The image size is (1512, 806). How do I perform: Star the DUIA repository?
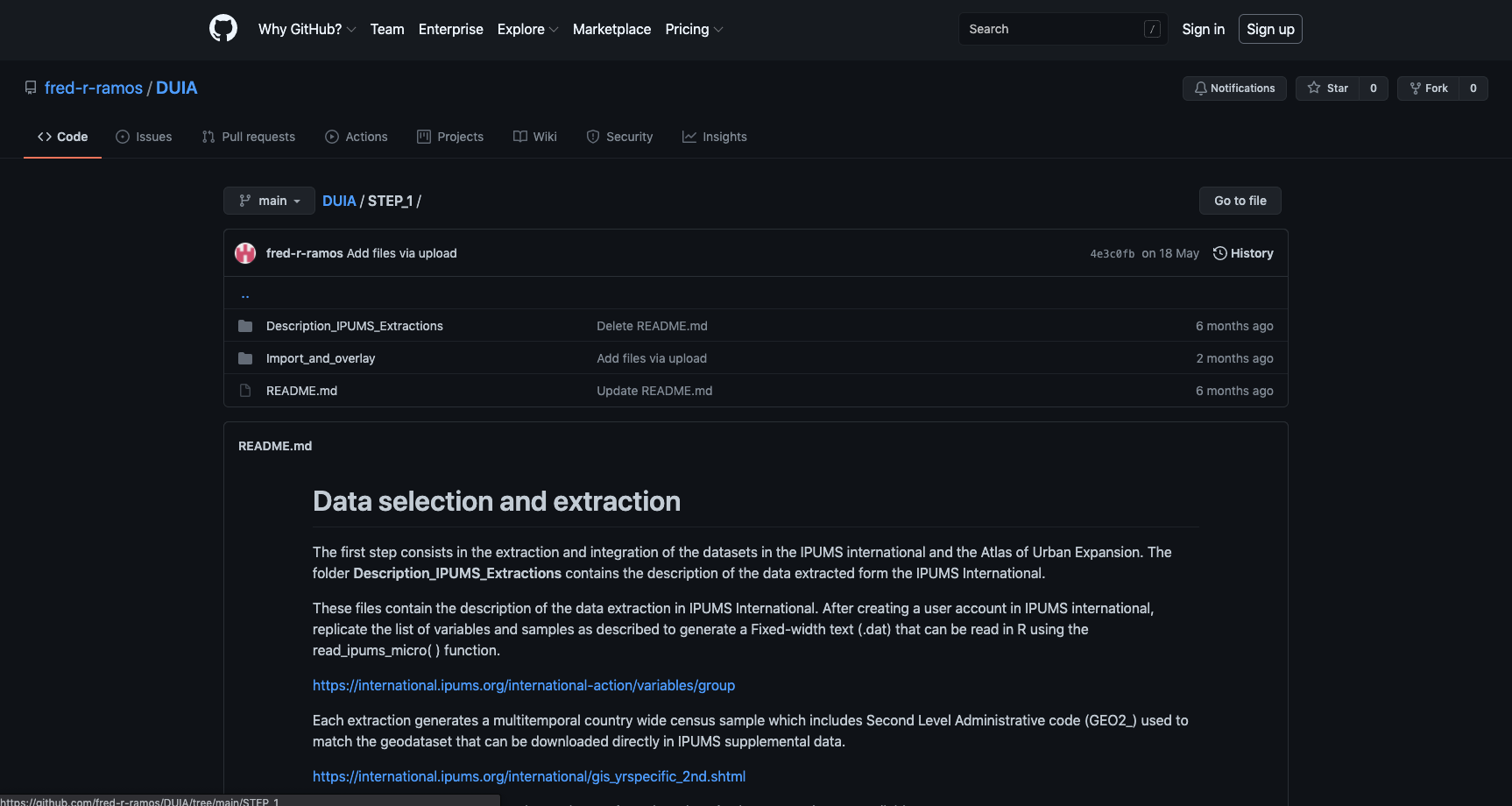click(x=1327, y=88)
